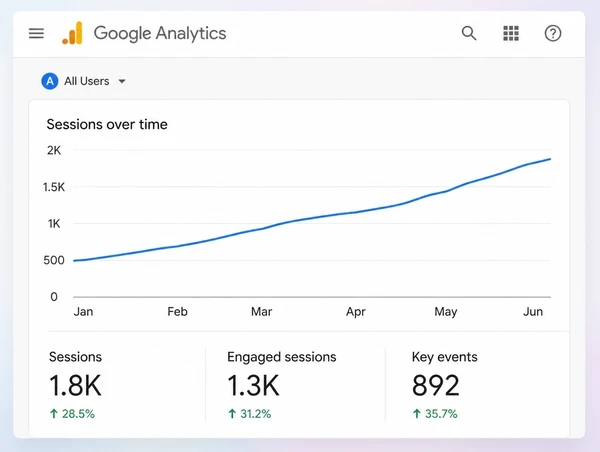600x452 pixels.
Task: Click the 0 y-axis label
Action: (x=54, y=297)
